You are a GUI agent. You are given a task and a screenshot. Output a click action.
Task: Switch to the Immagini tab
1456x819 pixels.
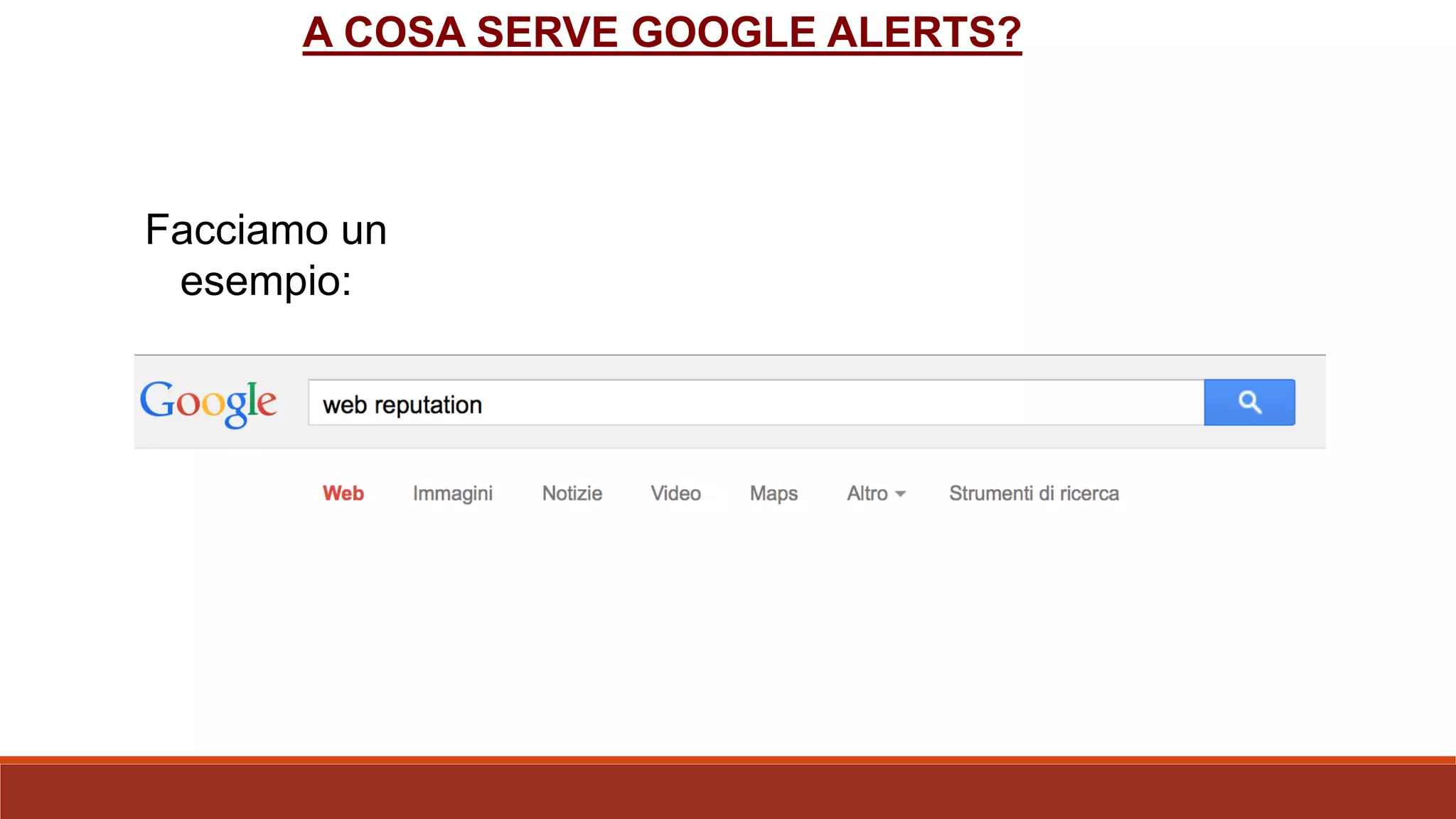pyautogui.click(x=453, y=494)
